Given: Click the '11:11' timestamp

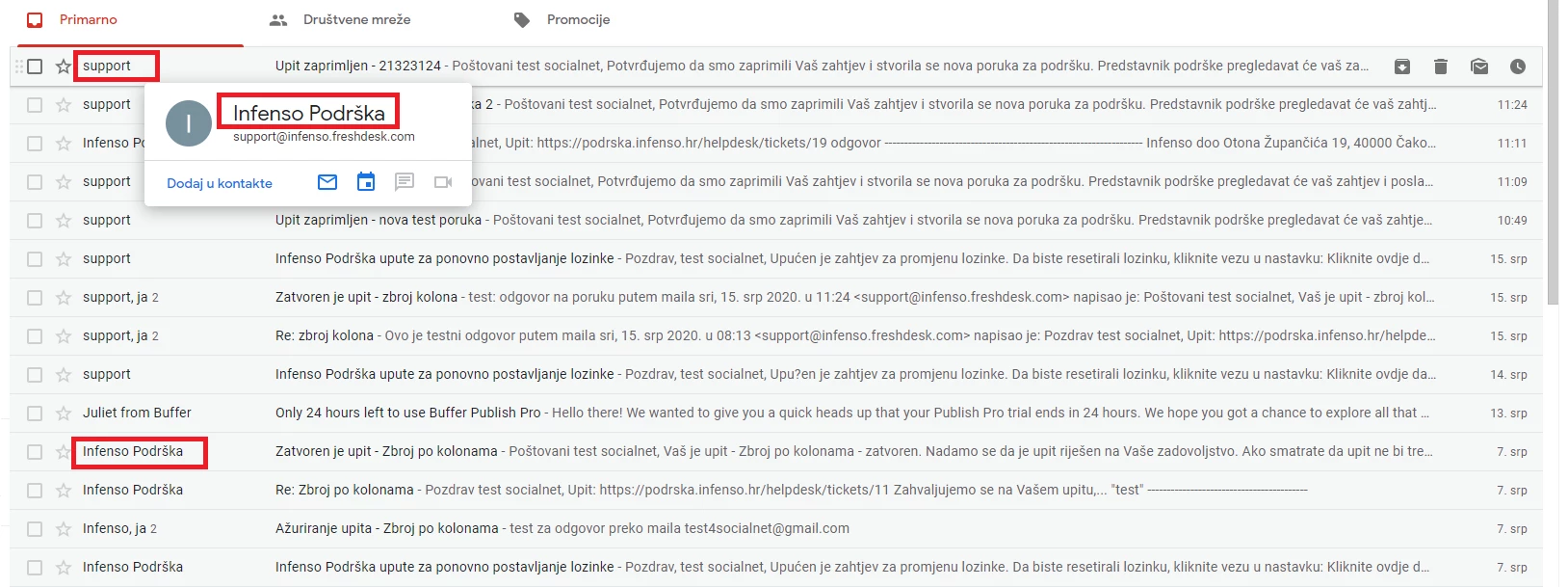Looking at the screenshot, I should pos(1512,144).
